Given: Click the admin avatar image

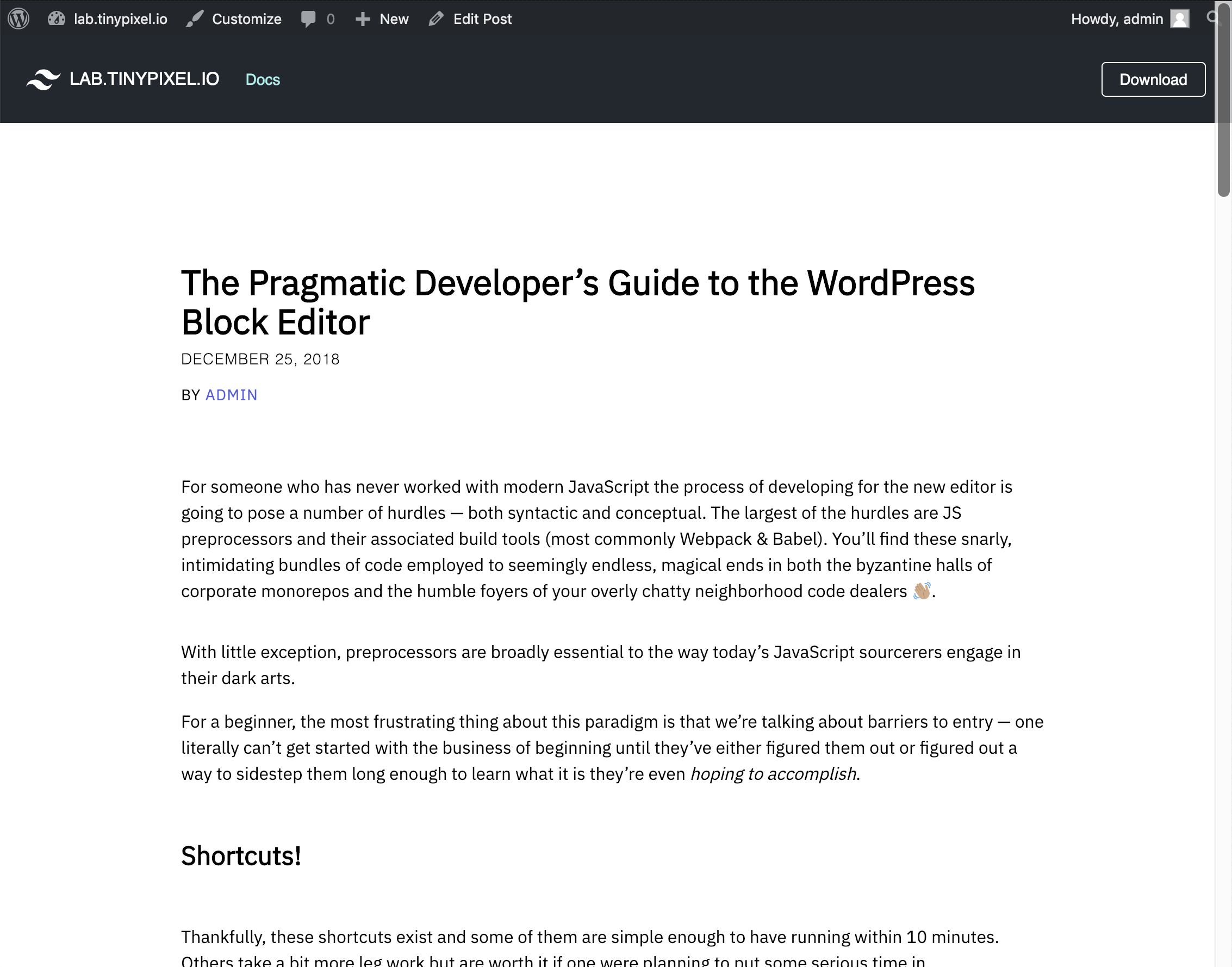Looking at the screenshot, I should (1179, 18).
